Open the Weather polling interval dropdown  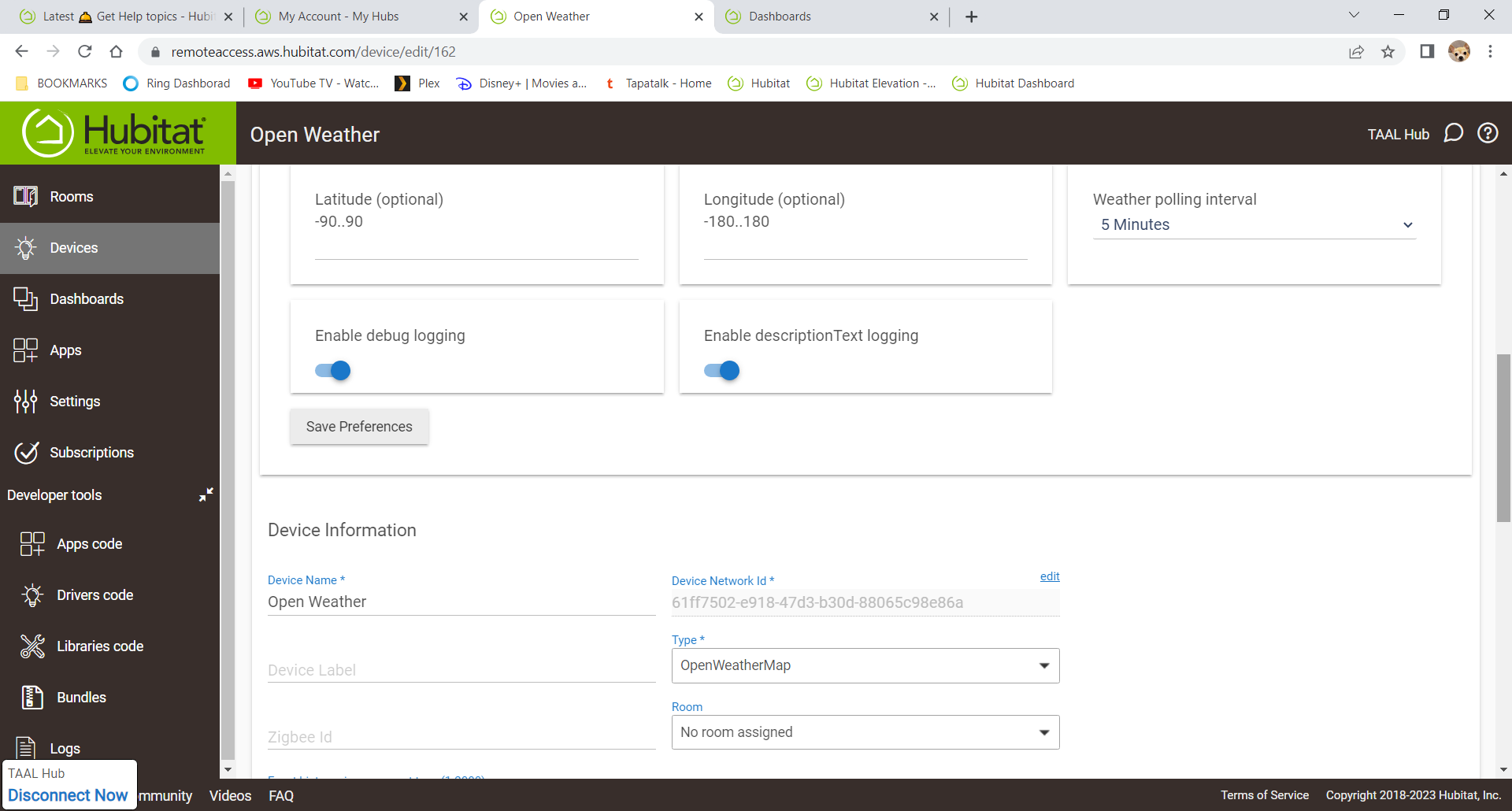(1254, 225)
